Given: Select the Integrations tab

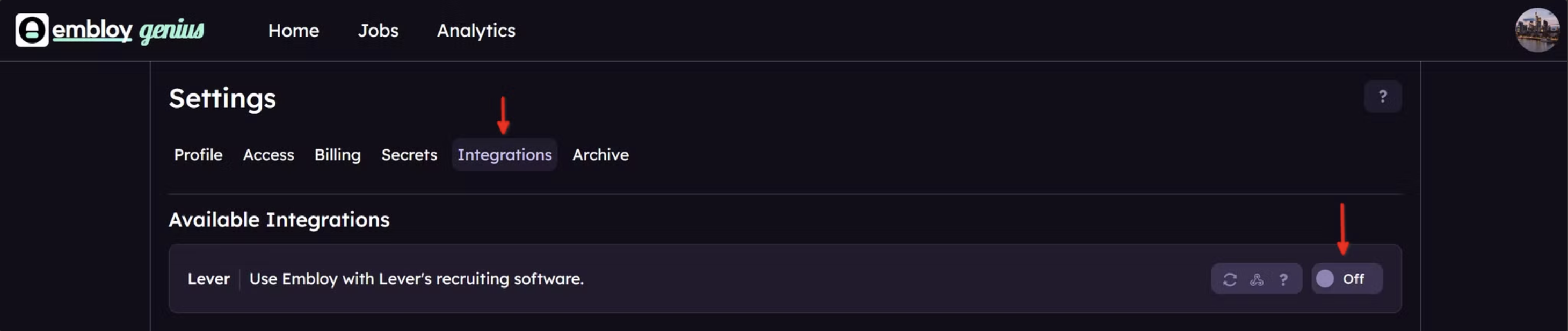Looking at the screenshot, I should [505, 155].
